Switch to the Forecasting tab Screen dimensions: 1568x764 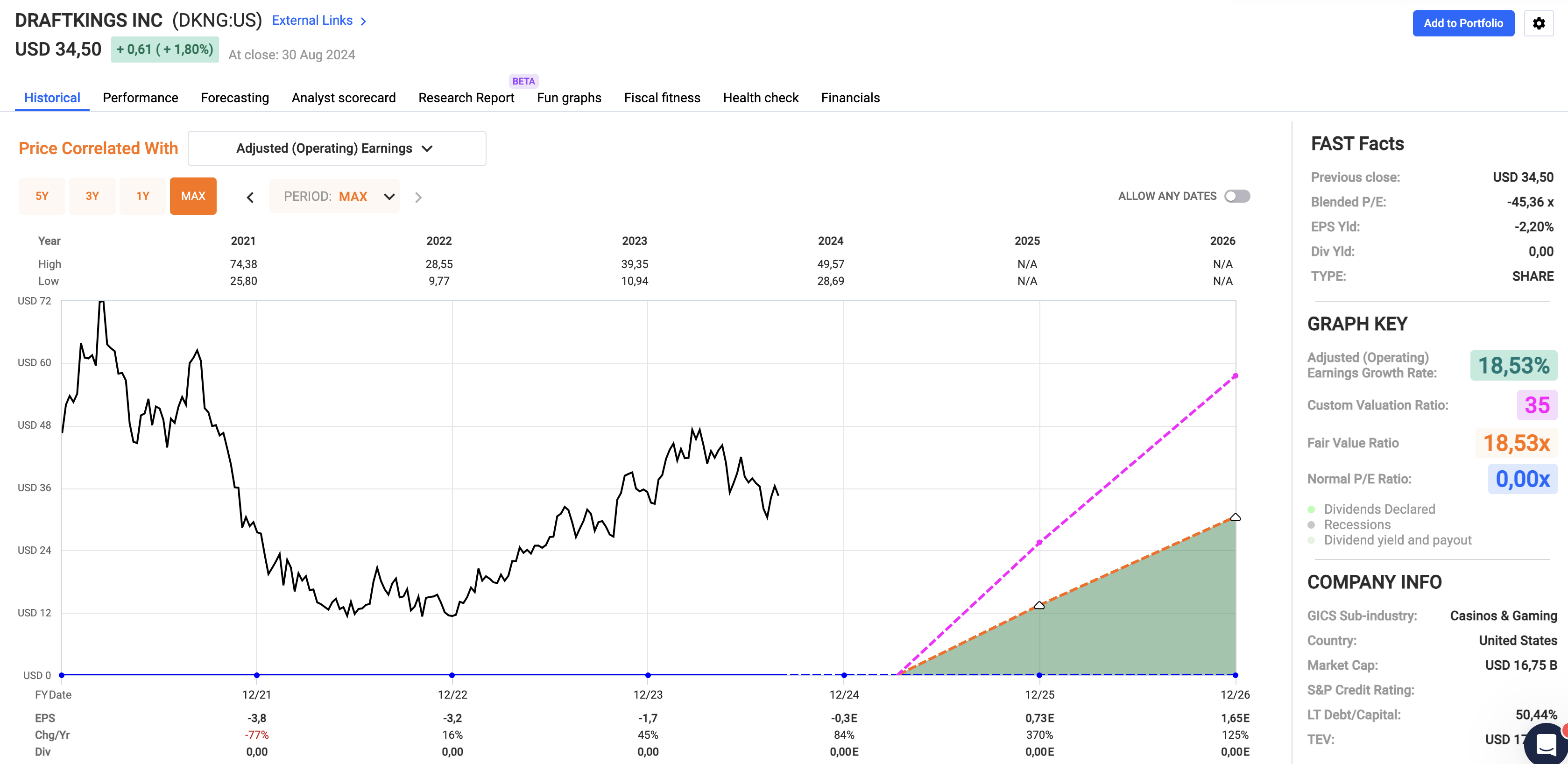click(x=234, y=98)
